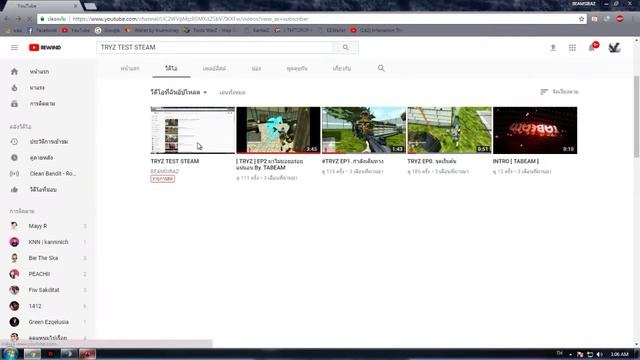Click volume speaker icon in system tray
Viewport: 640px width, 360px height.
pos(599,354)
